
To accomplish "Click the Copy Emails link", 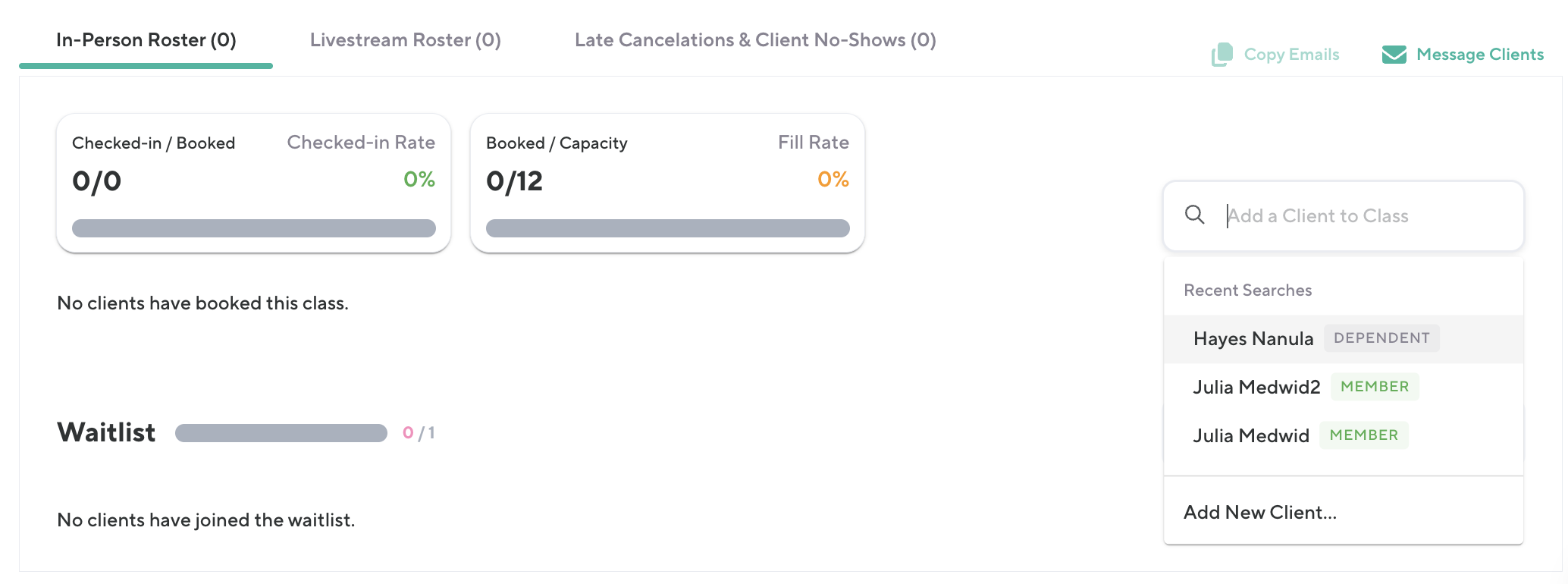I will point(1291,55).
